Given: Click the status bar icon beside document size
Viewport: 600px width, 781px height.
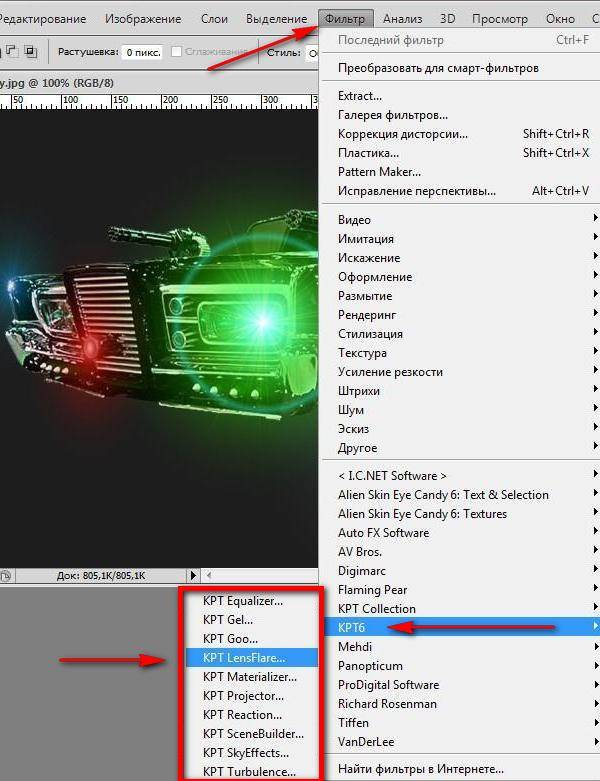Looking at the screenshot, I should (6, 576).
